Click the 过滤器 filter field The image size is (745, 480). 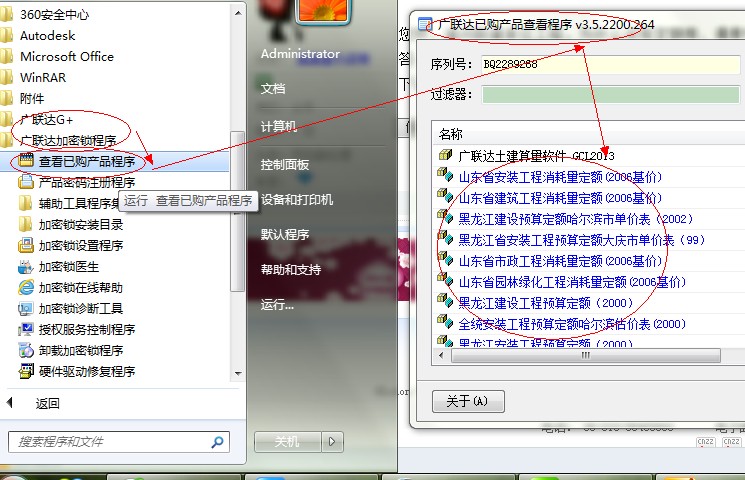click(x=611, y=94)
